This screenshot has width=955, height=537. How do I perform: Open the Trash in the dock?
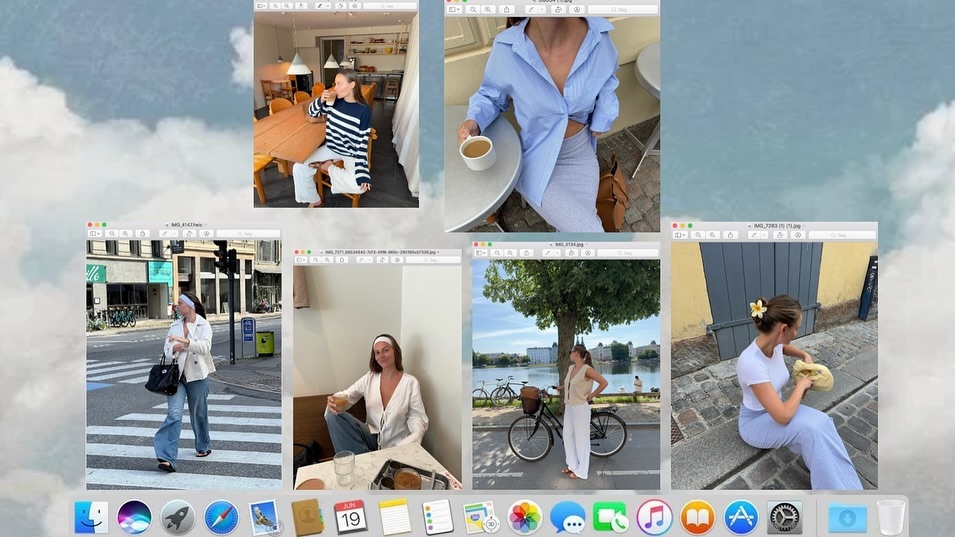coord(891,517)
